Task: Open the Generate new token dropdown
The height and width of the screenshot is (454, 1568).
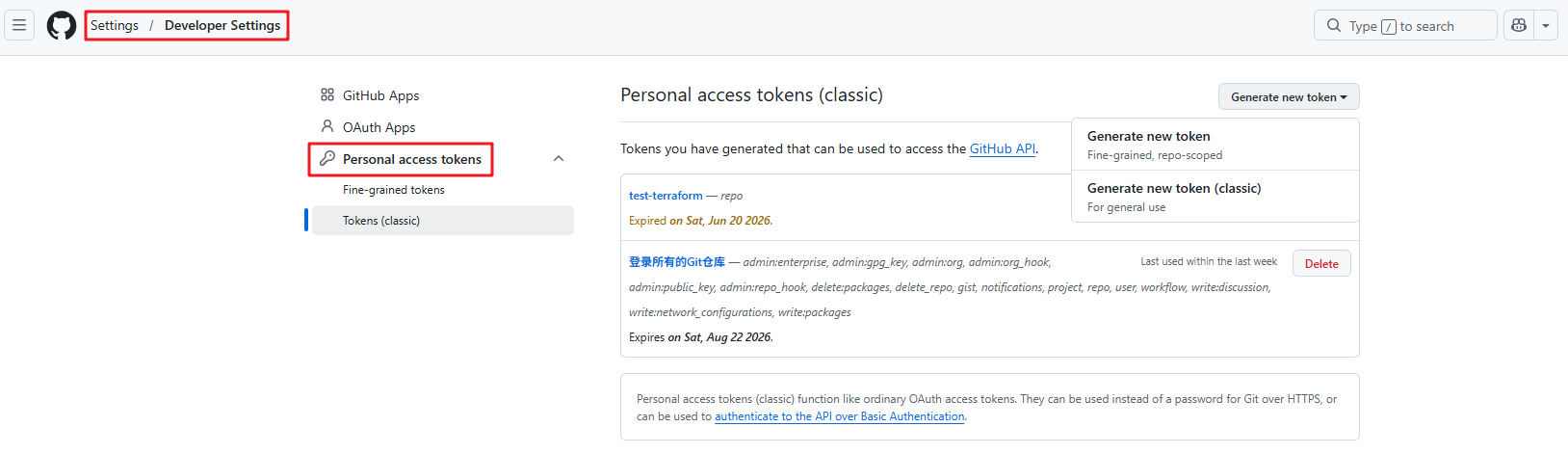Action: coord(1289,96)
